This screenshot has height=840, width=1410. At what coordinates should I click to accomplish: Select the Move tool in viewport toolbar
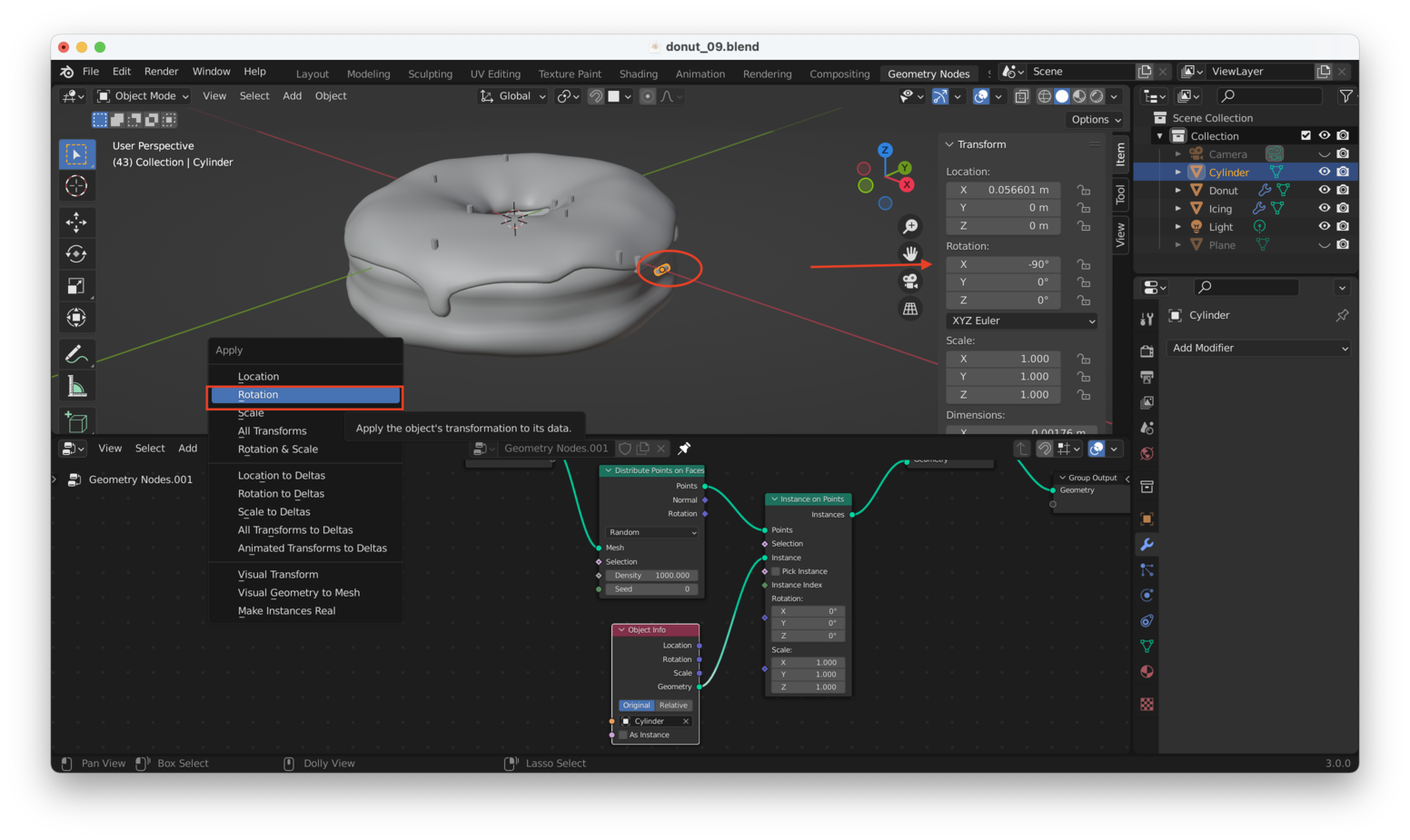(x=76, y=222)
